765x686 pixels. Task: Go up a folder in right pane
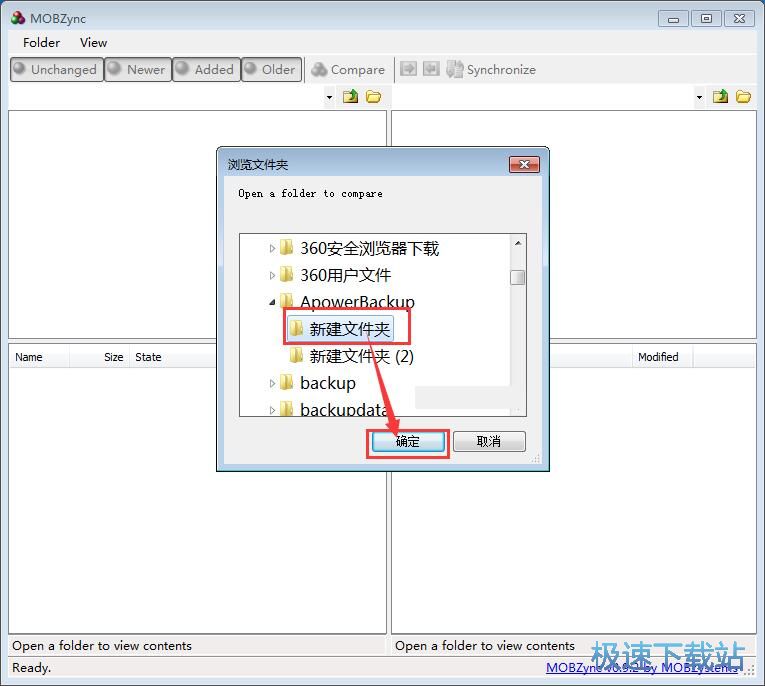tap(720, 97)
